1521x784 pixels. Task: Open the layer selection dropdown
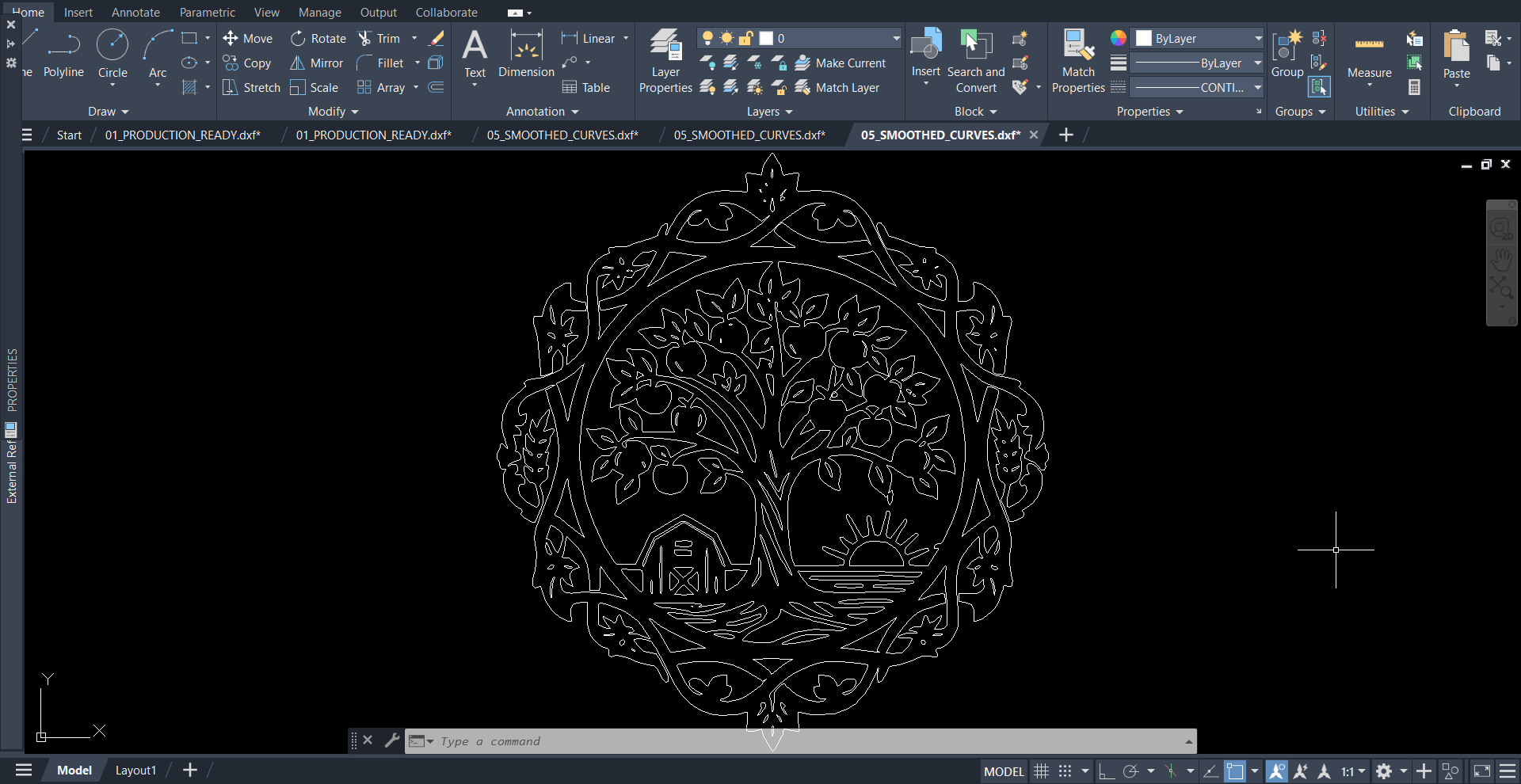point(894,37)
